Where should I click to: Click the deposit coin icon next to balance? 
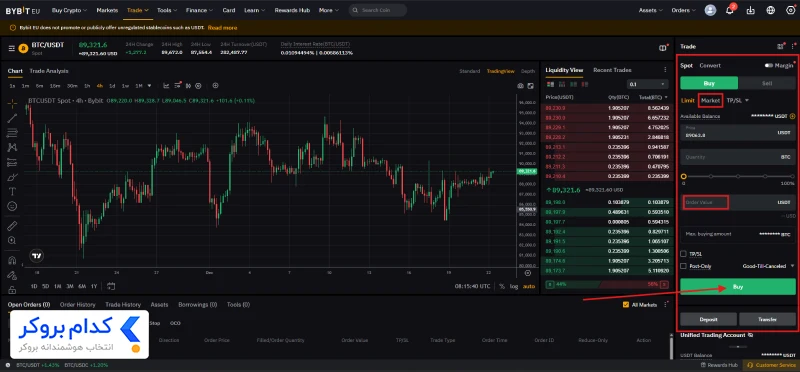(792, 116)
